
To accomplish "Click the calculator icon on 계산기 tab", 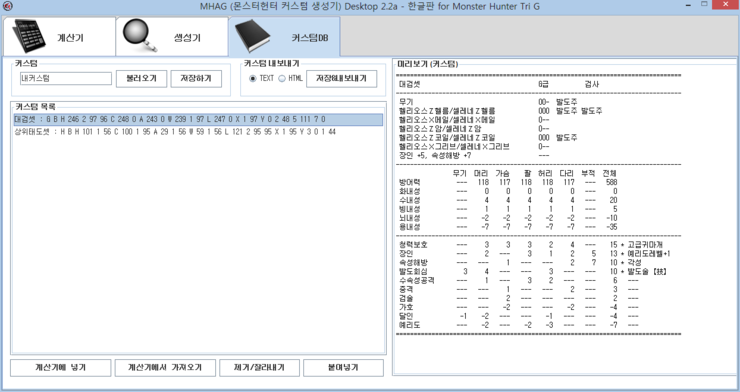I will pyautogui.click(x=29, y=36).
